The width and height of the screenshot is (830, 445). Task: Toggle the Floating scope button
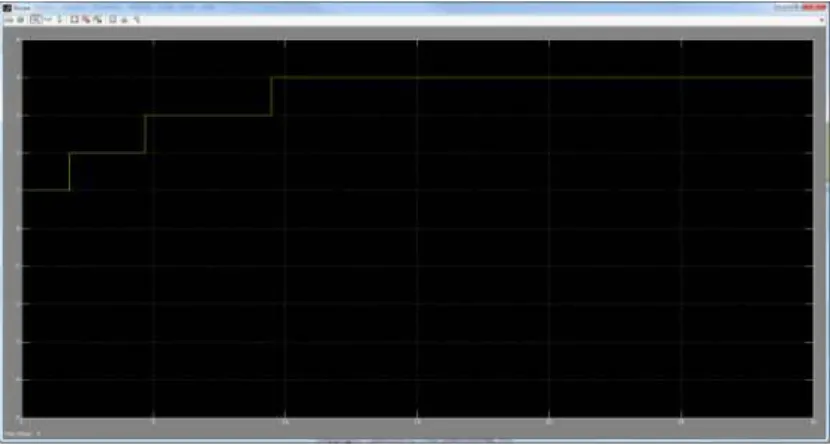point(112,20)
